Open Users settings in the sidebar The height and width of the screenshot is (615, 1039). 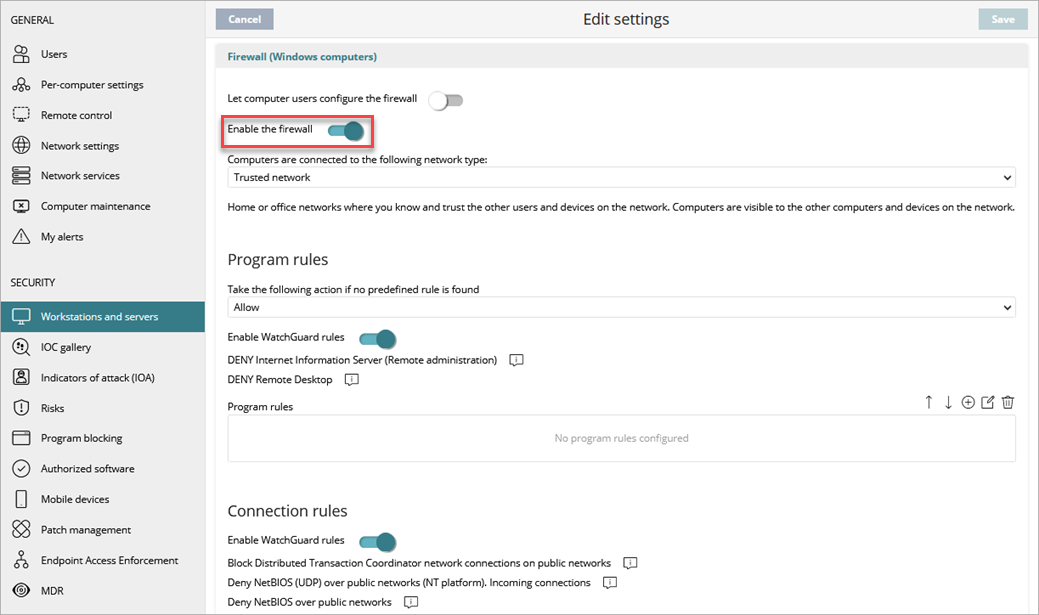54,54
